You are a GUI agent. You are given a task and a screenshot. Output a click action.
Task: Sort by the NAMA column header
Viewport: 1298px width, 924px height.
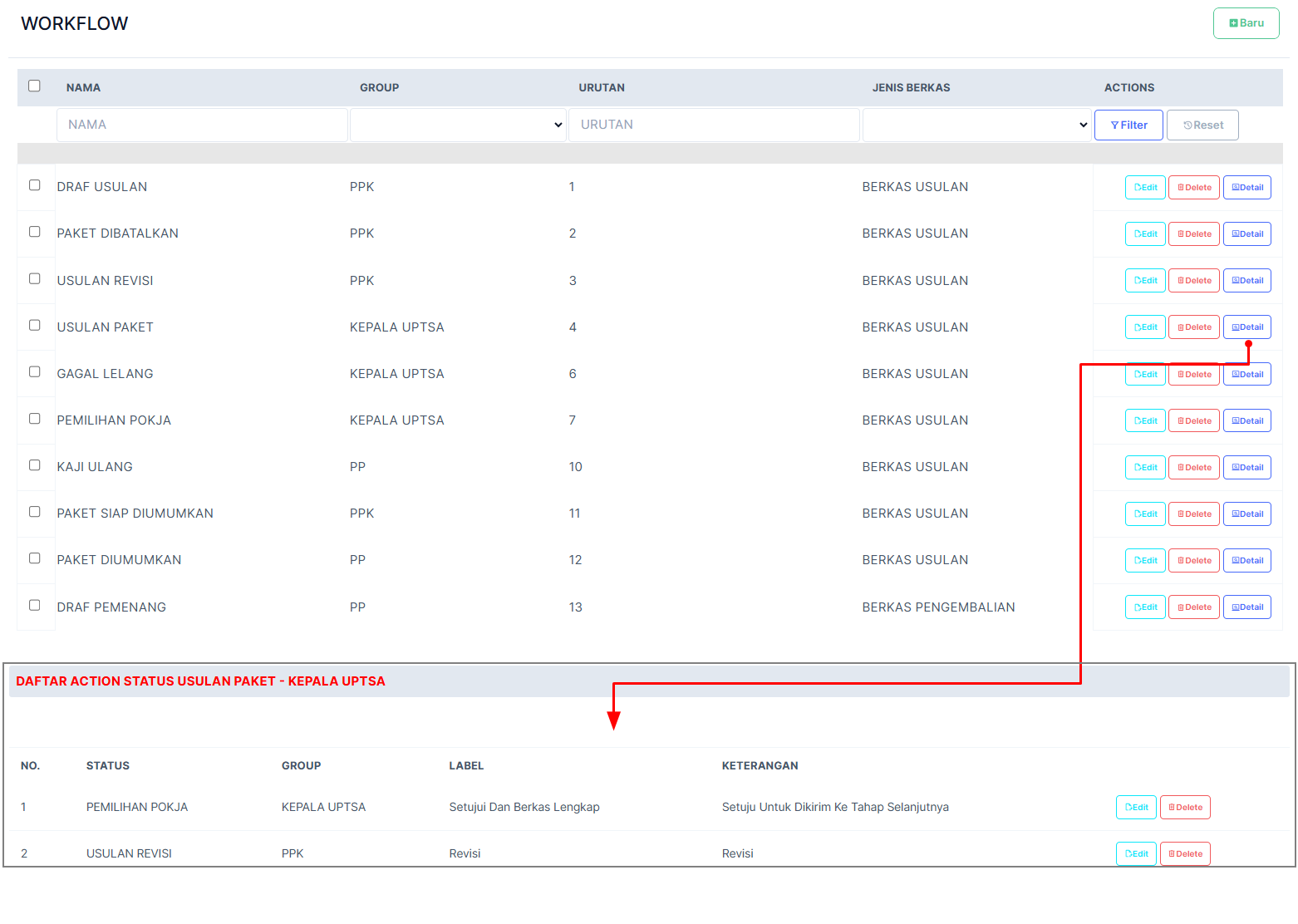pos(83,88)
